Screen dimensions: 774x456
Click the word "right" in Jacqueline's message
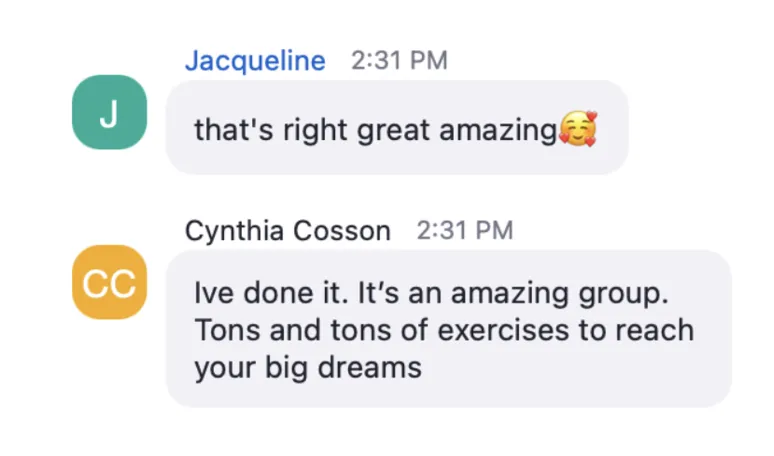point(315,131)
